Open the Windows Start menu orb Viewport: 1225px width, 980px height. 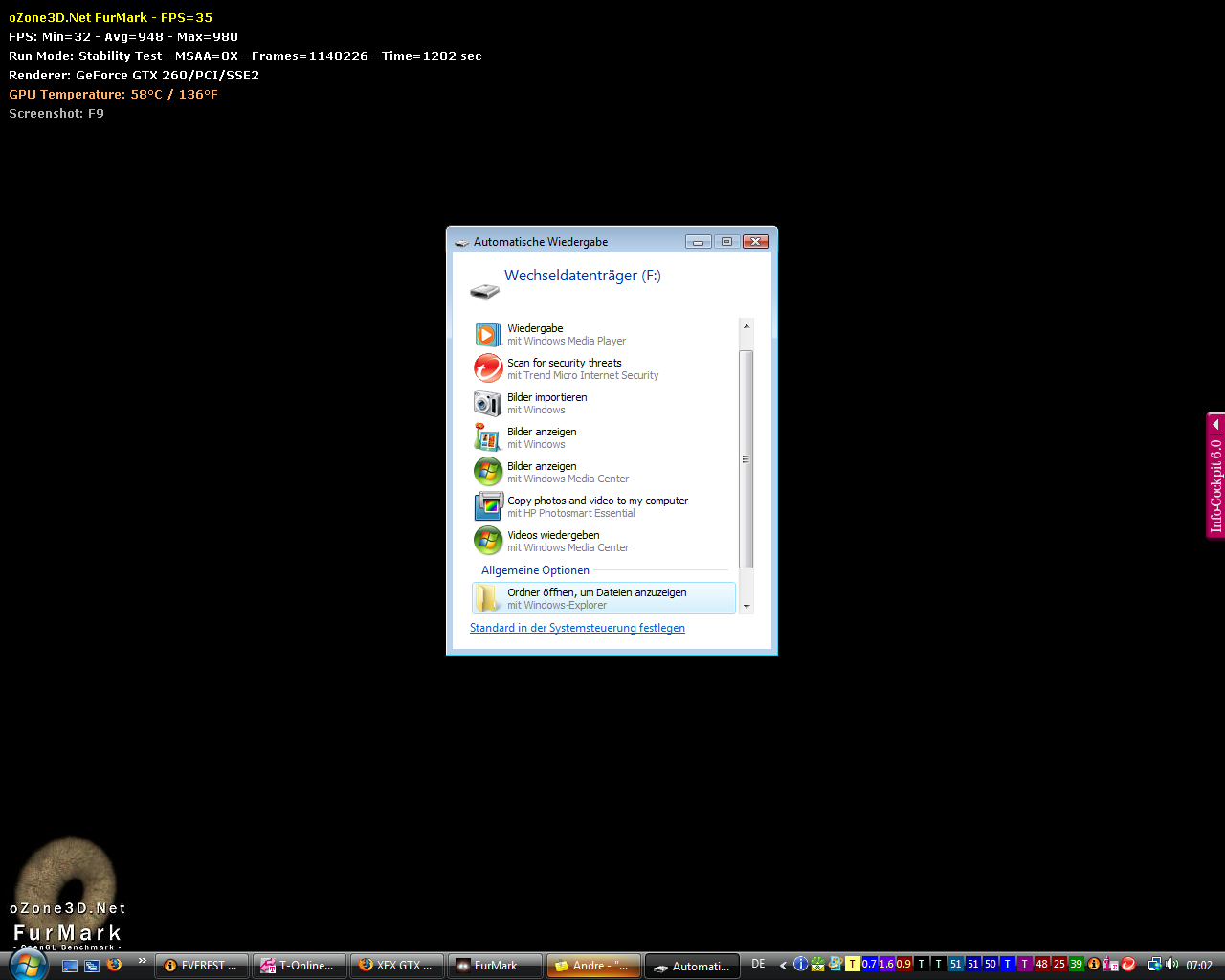(28, 964)
